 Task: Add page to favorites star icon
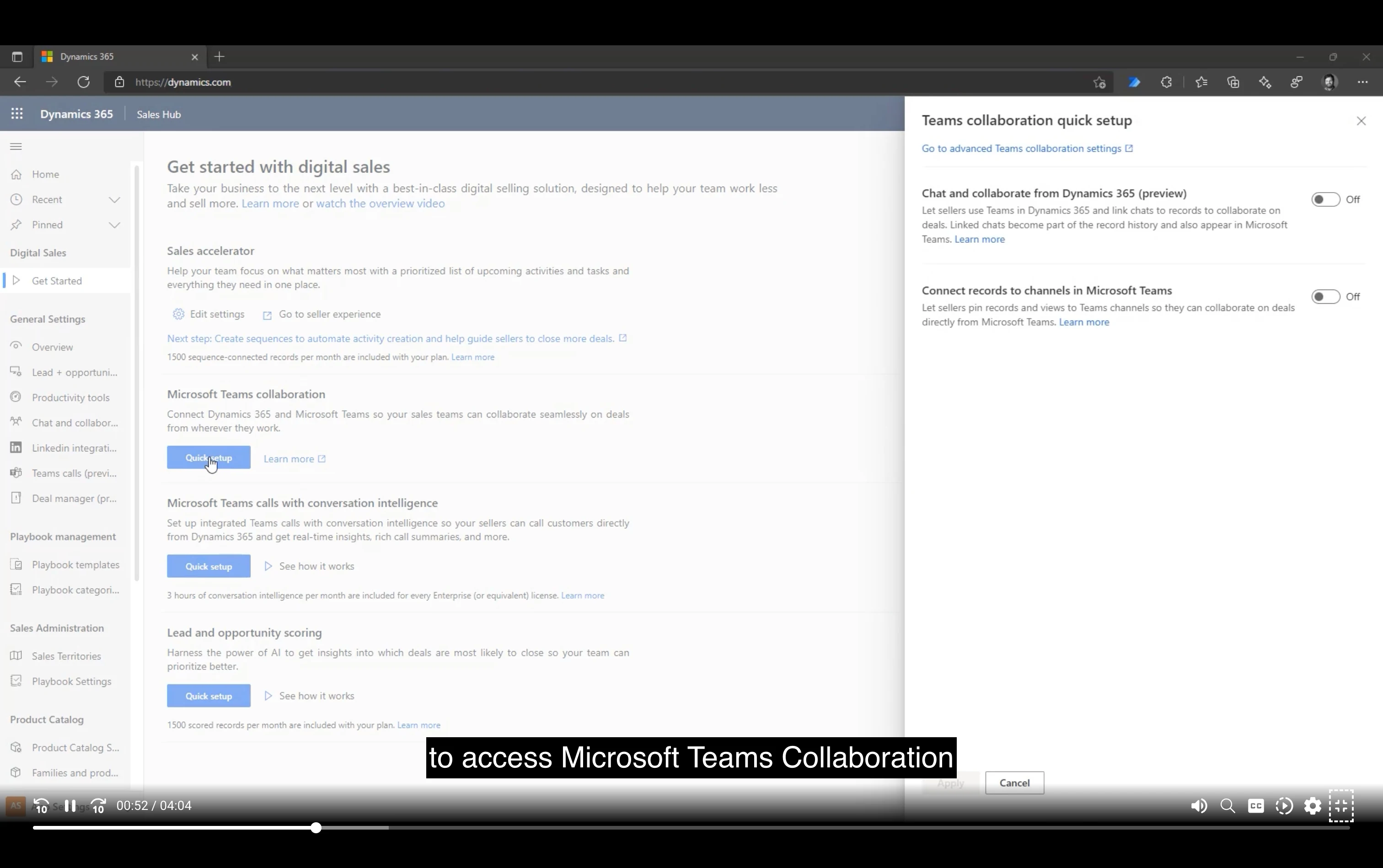coord(1099,82)
